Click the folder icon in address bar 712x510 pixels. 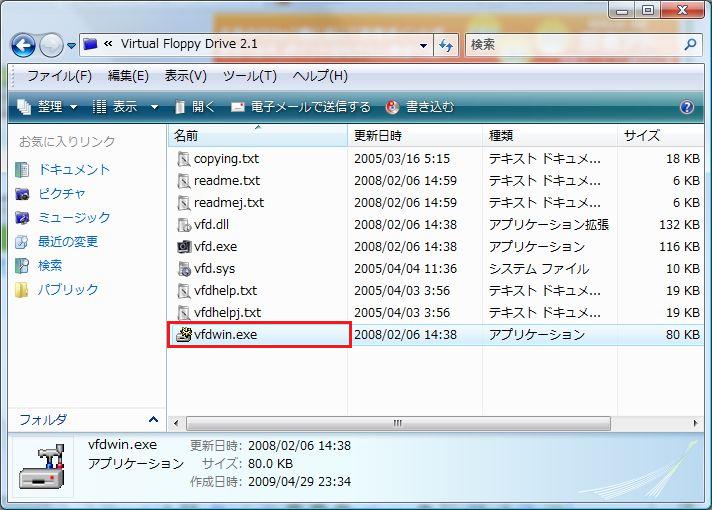coord(90,44)
